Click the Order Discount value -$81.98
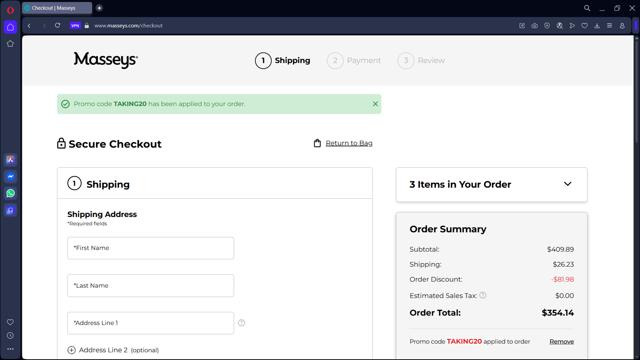The height and width of the screenshot is (360, 640). click(562, 280)
